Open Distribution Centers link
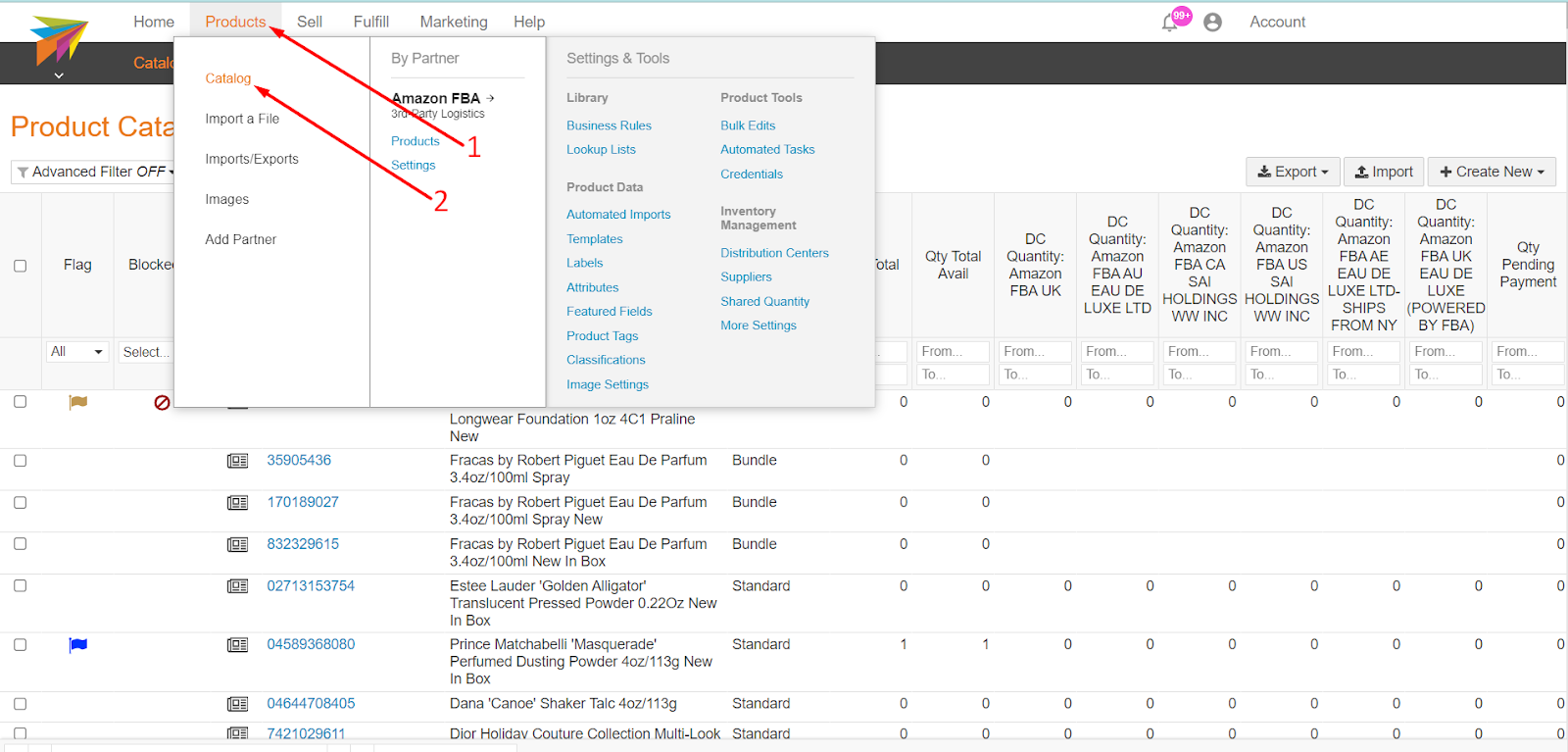 tap(774, 253)
